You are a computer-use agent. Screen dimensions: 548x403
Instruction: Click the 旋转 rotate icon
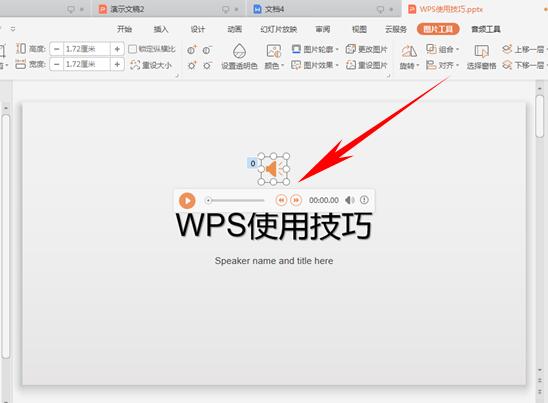tap(409, 51)
